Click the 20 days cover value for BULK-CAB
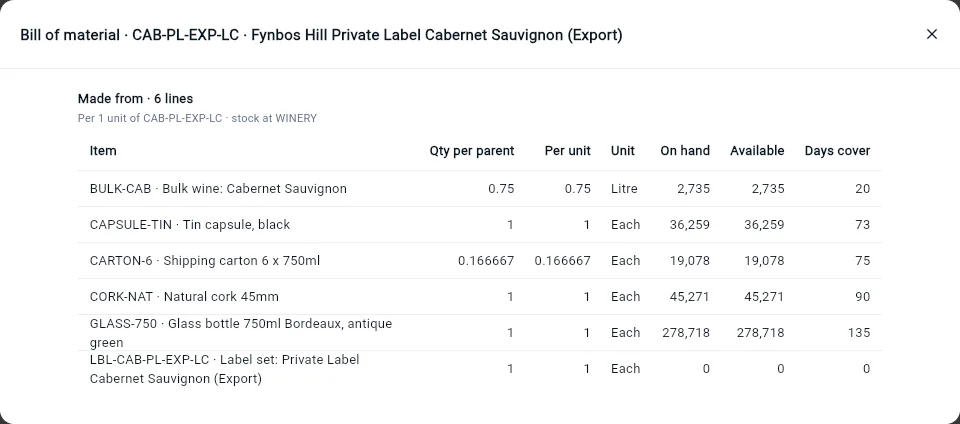The height and width of the screenshot is (424, 960). click(x=862, y=188)
